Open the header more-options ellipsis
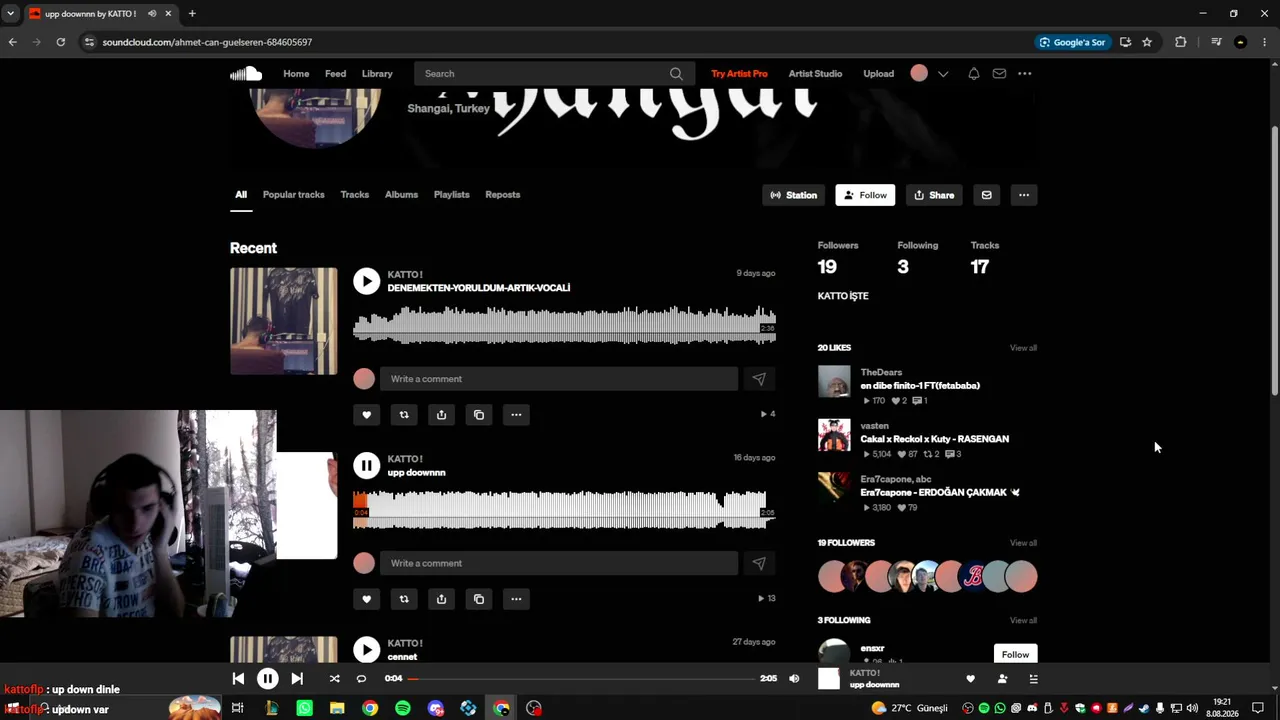This screenshot has height=720, width=1280. click(x=1025, y=74)
